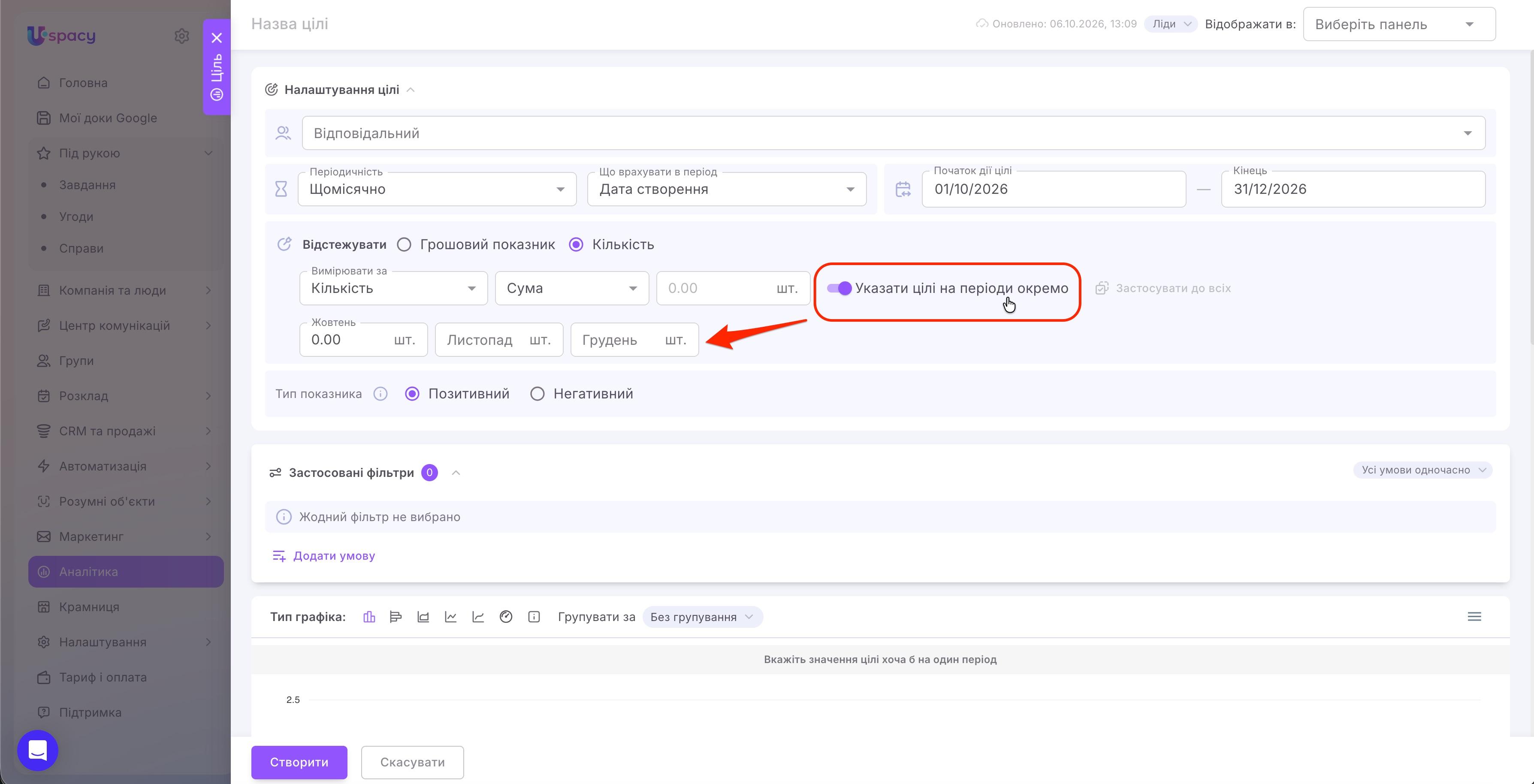Open Маркетинг menu item
This screenshot has height=784, width=1534.
click(126, 537)
